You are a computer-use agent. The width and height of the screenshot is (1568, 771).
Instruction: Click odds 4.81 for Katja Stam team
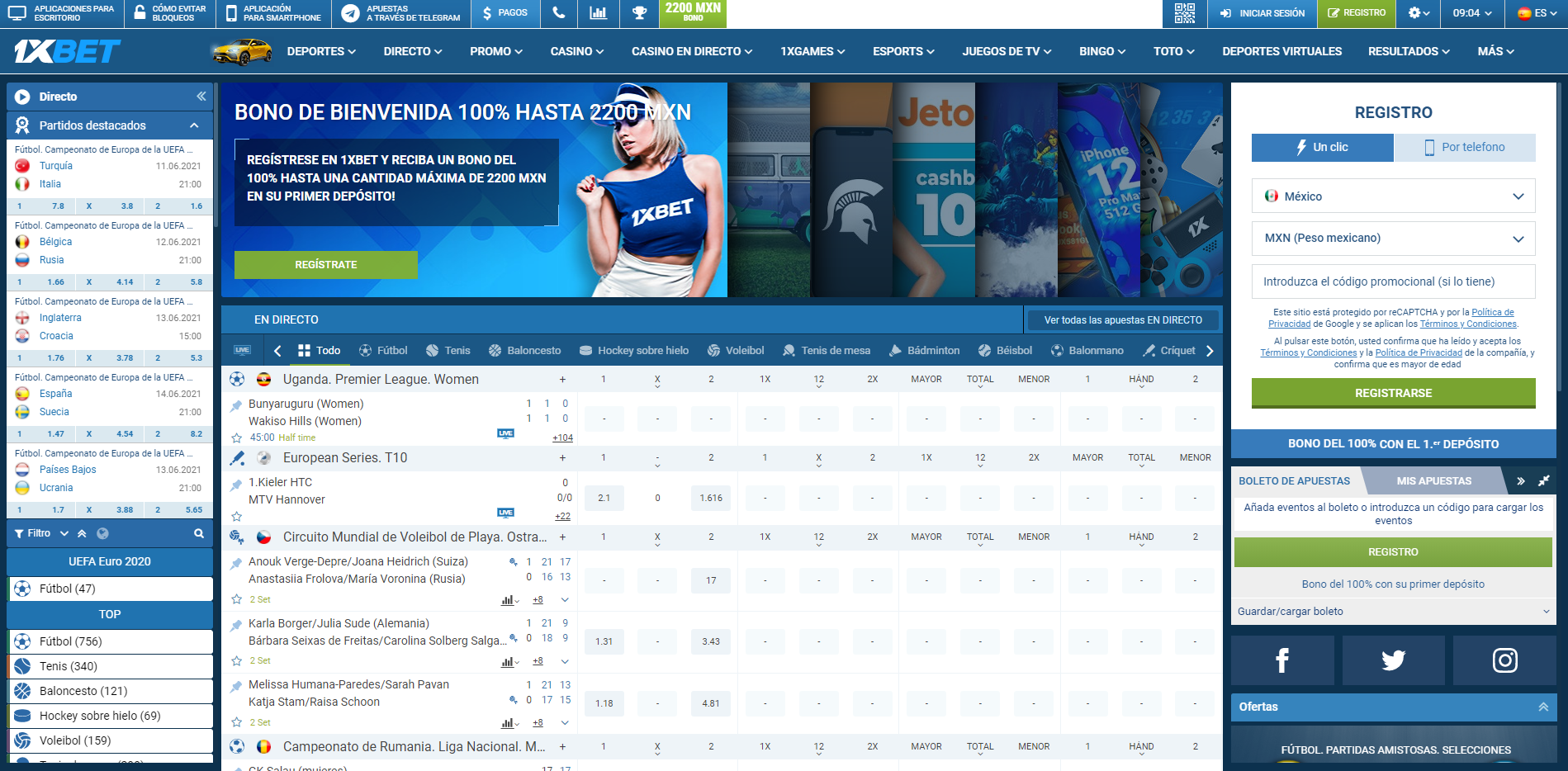coord(711,704)
